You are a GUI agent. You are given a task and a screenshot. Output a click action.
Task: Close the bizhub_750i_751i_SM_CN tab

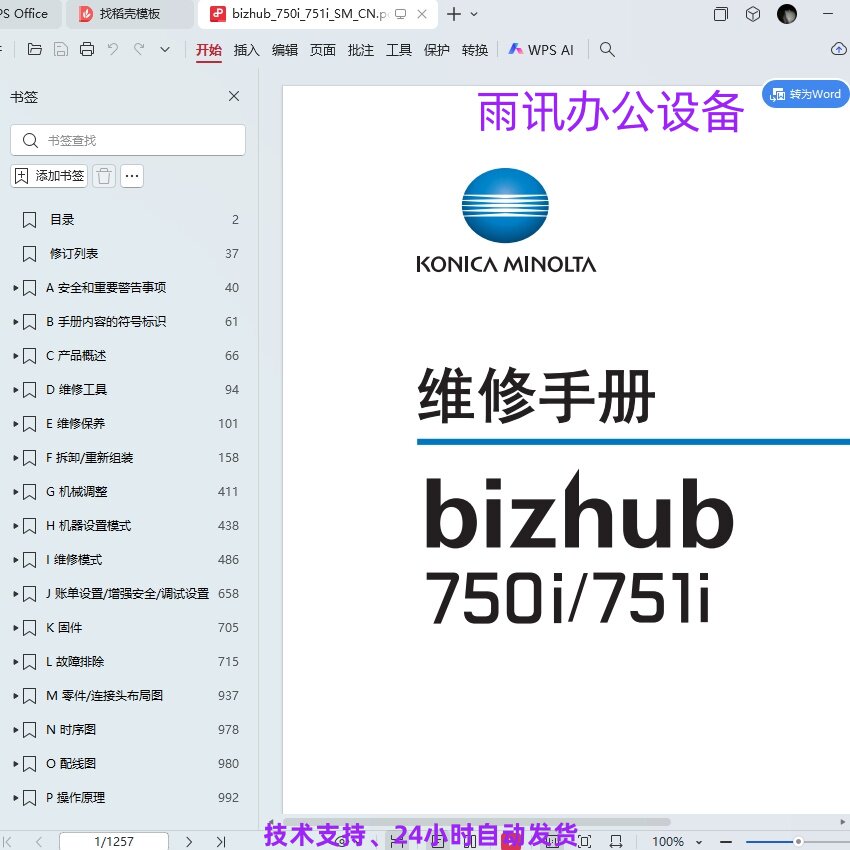pos(422,14)
